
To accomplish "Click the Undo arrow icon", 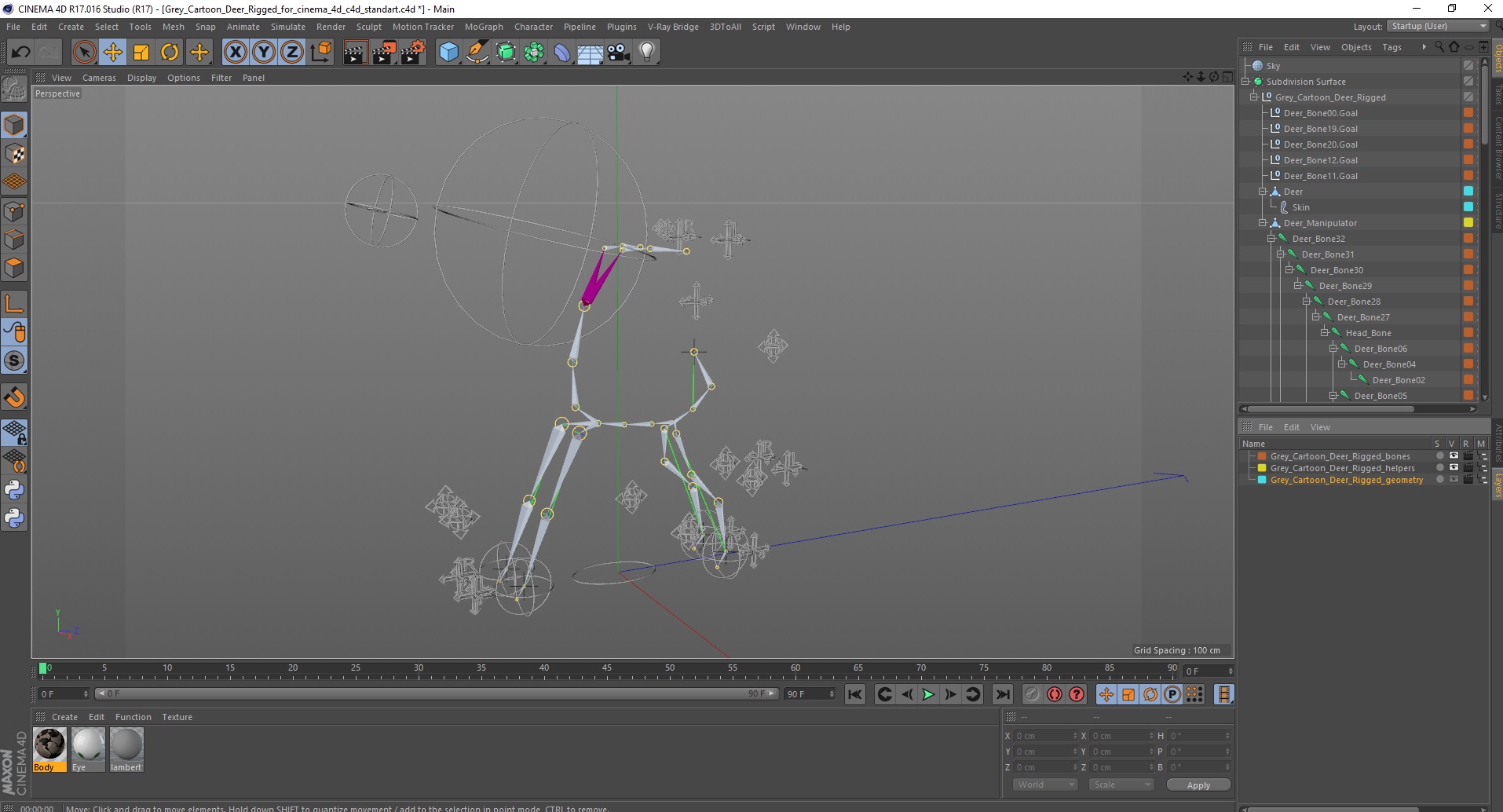I will 20,53.
